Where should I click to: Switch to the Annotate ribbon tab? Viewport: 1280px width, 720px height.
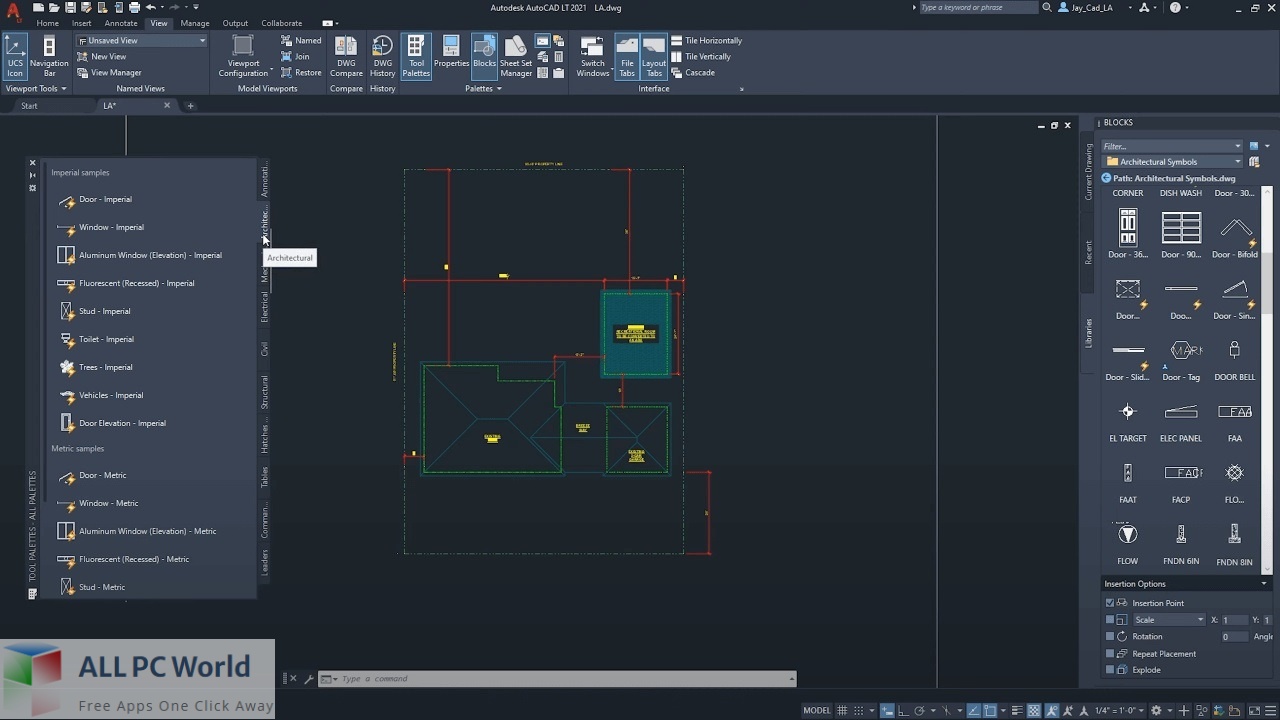120,23
